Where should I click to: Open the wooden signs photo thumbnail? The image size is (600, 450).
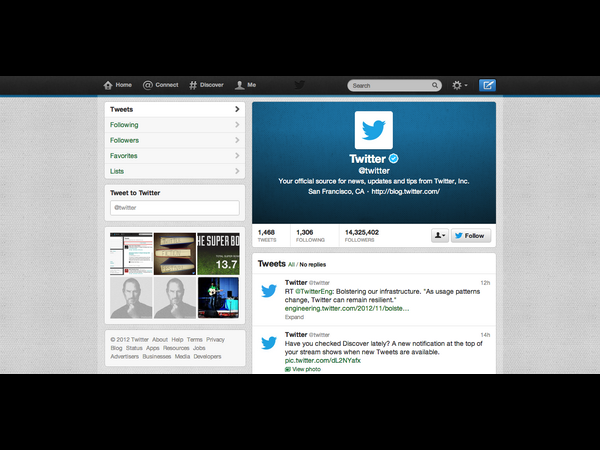pos(175,254)
